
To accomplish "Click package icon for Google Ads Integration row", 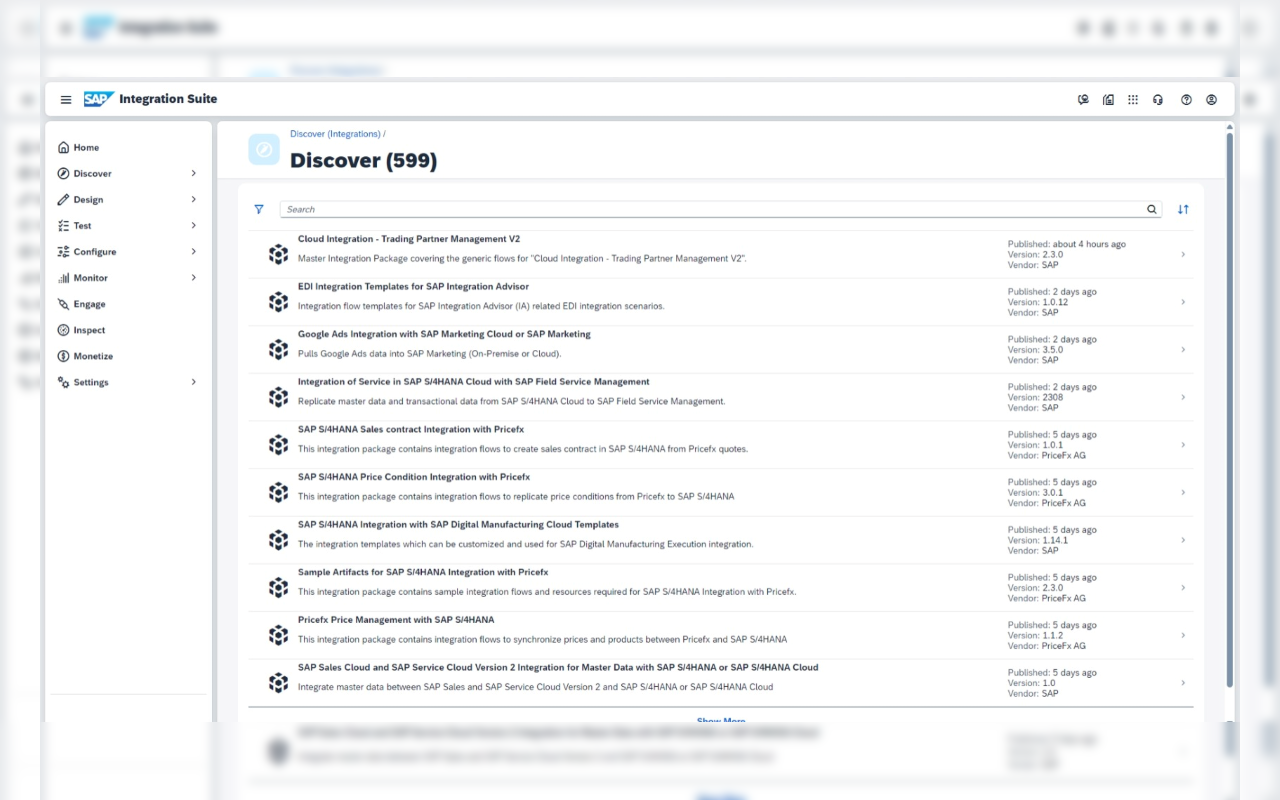I will pyautogui.click(x=278, y=350).
